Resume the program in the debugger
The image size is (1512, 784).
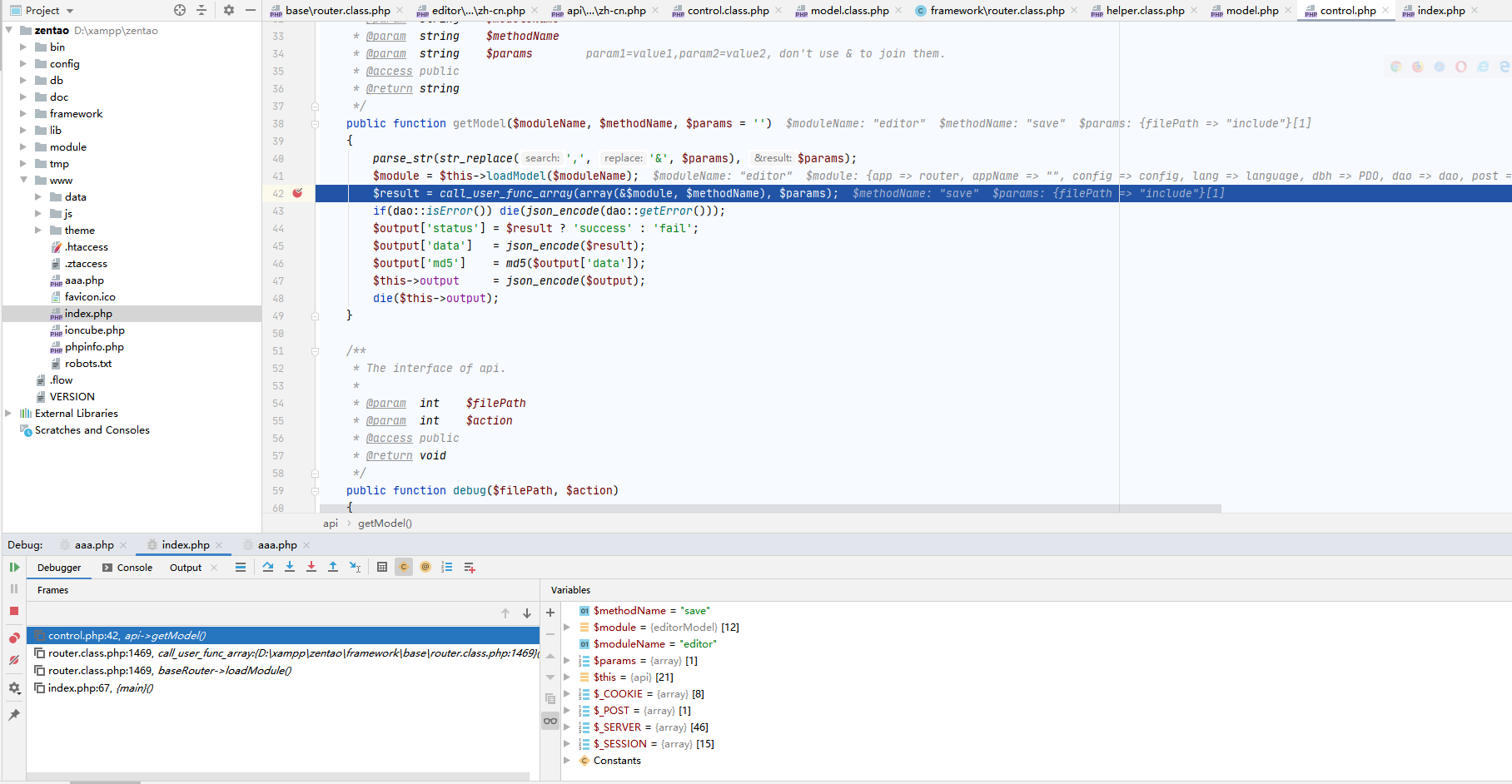coord(14,568)
